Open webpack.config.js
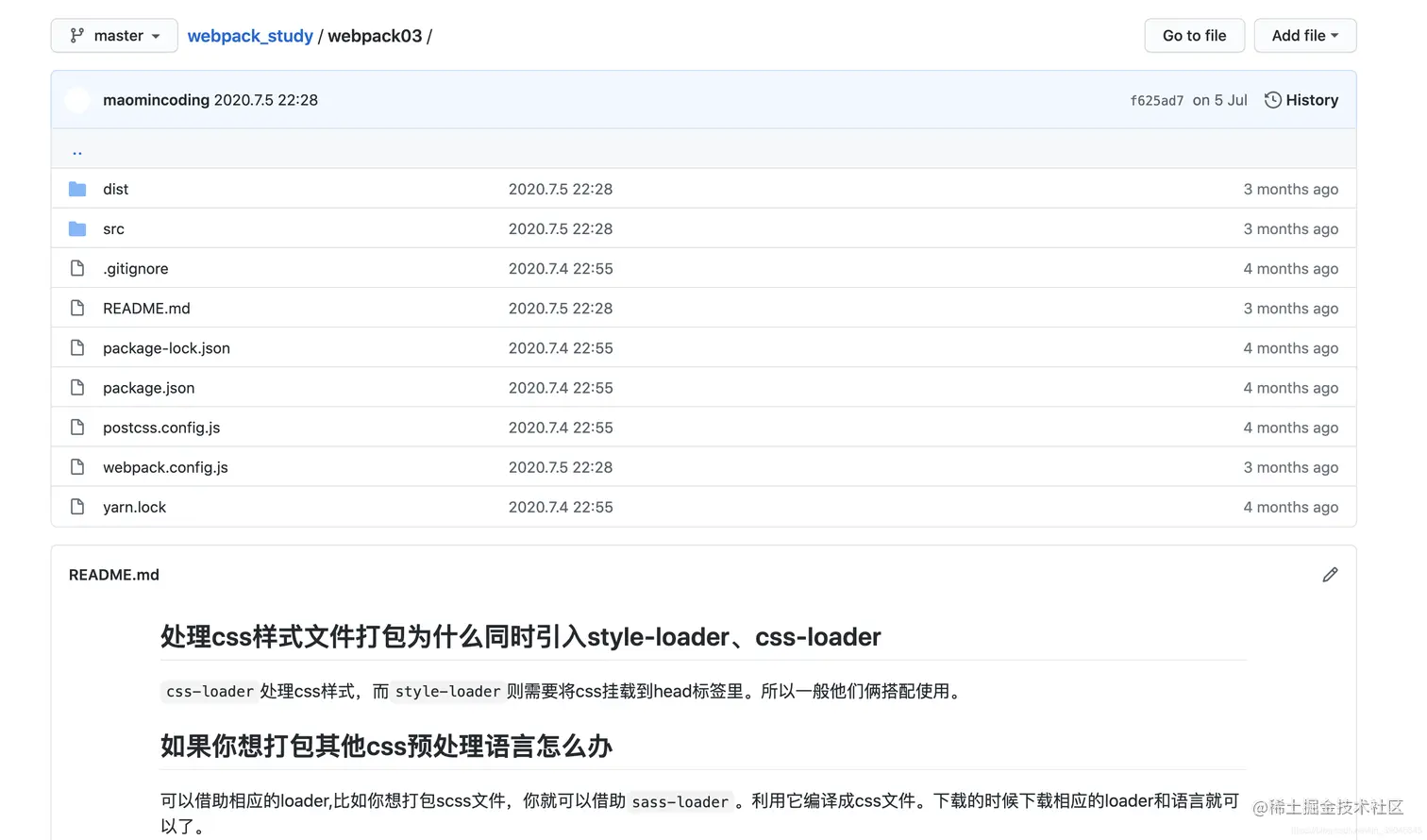Viewport: 1427px width, 840px height. 165,467
